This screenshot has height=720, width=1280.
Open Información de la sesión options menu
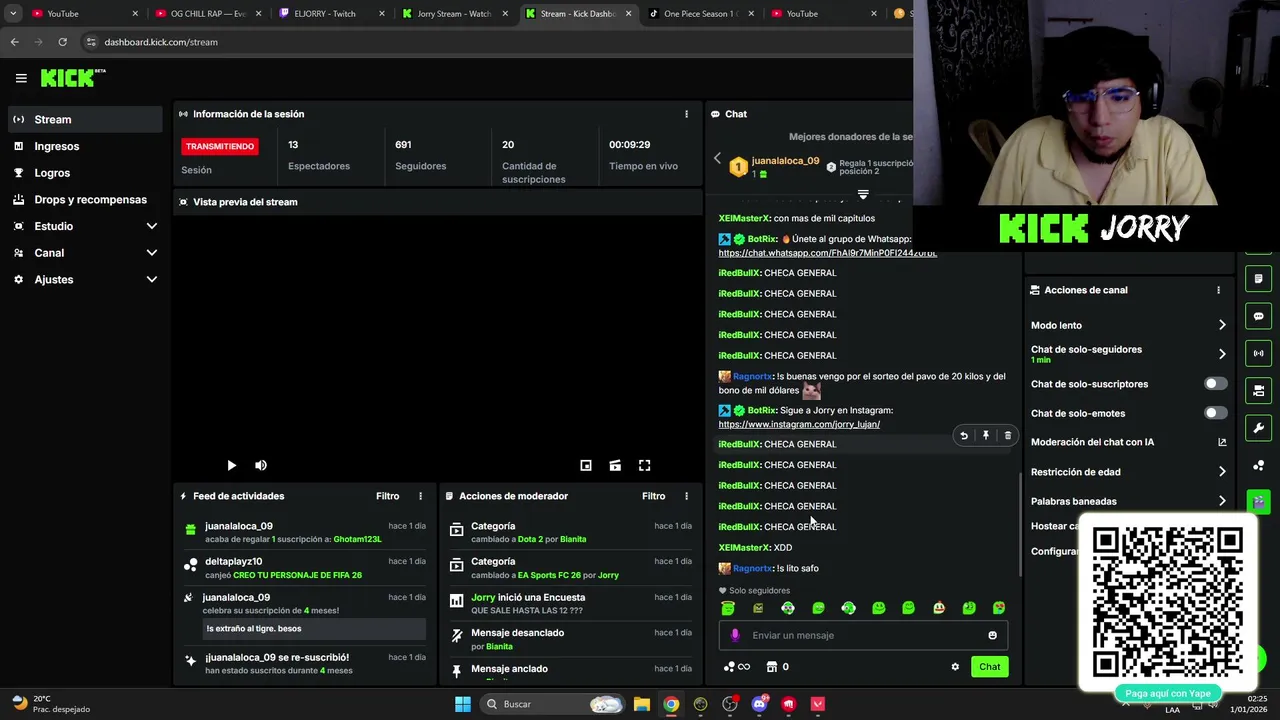point(686,114)
